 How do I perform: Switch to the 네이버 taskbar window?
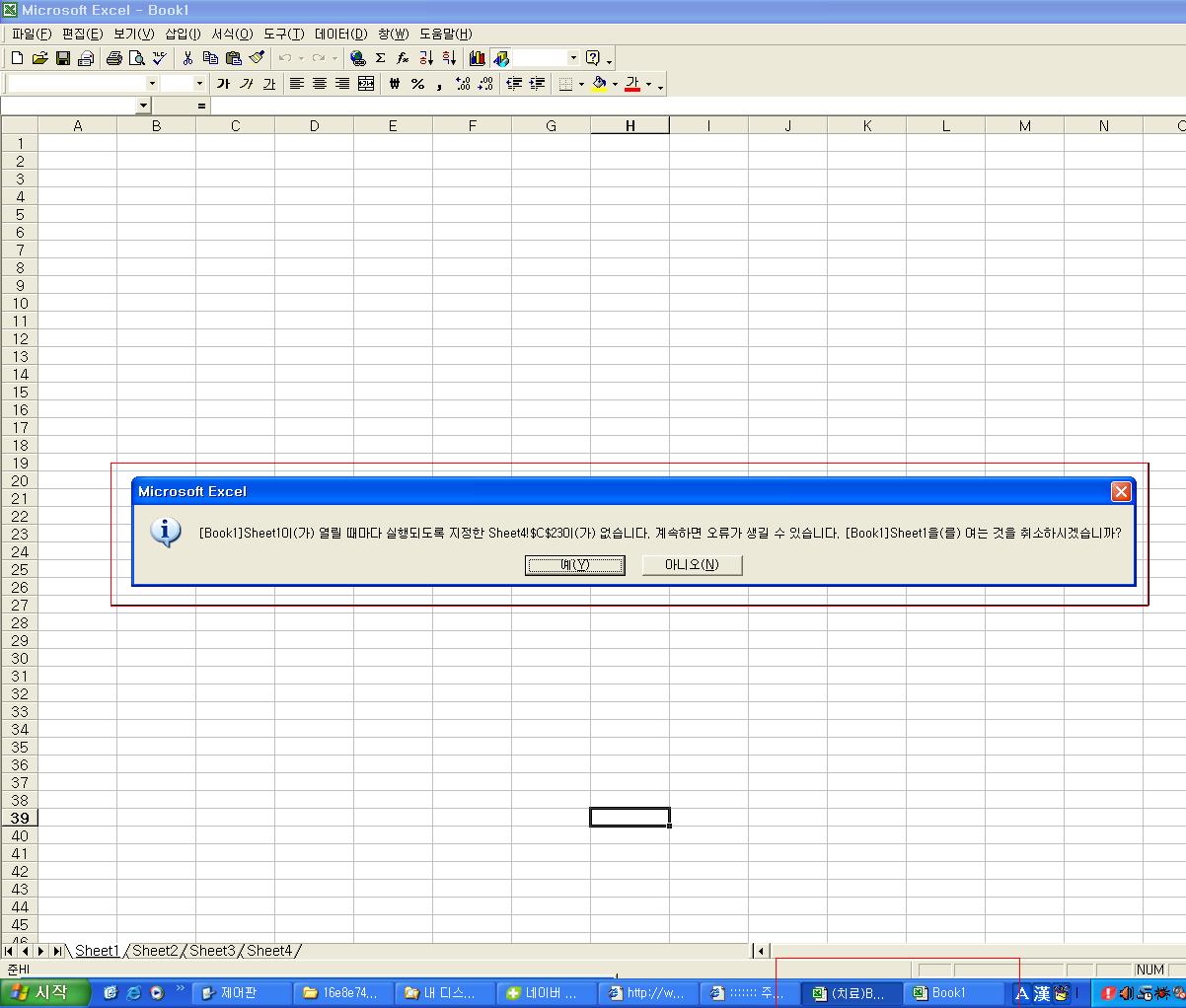(548, 993)
